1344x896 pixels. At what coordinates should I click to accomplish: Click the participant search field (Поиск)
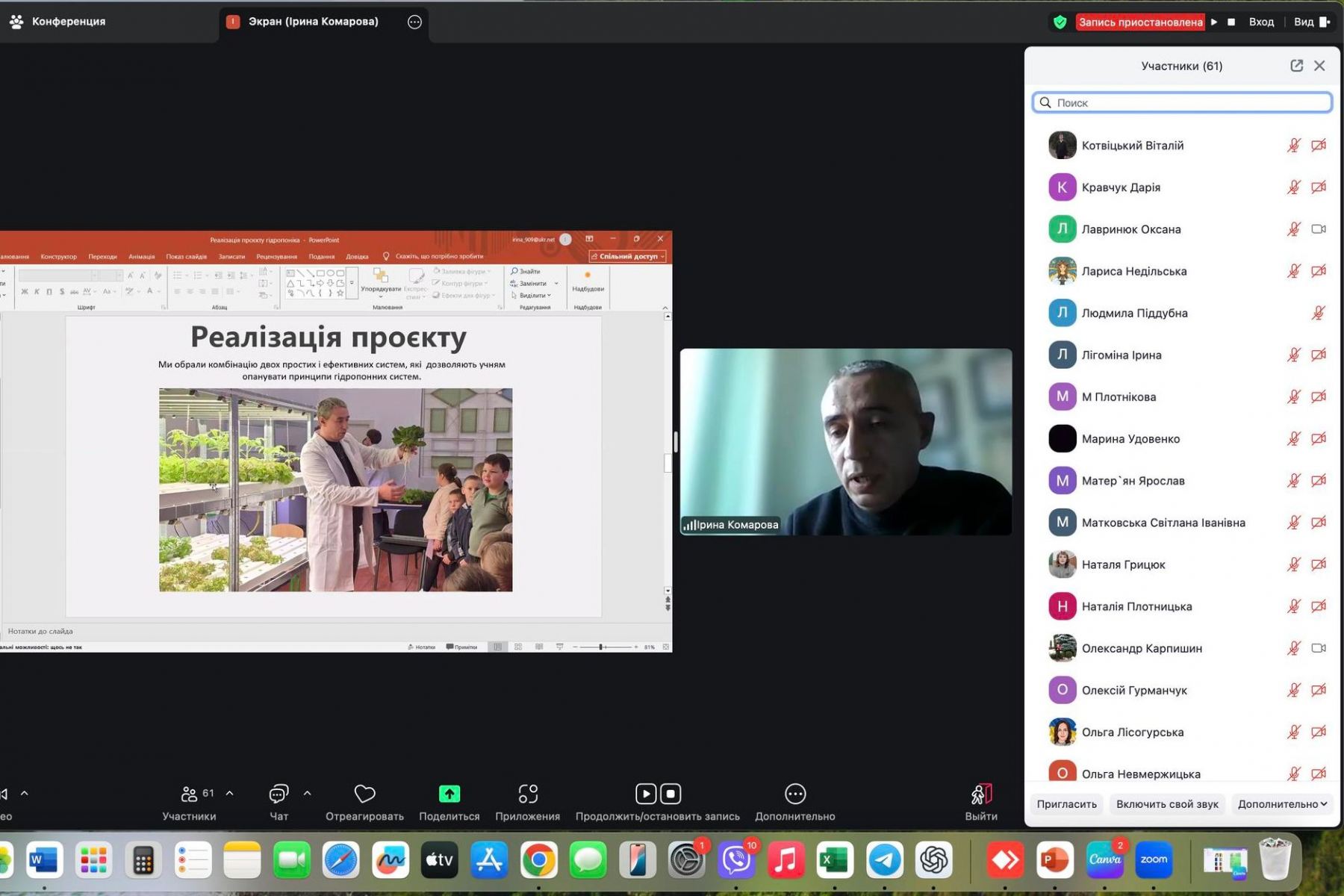[x=1182, y=102]
